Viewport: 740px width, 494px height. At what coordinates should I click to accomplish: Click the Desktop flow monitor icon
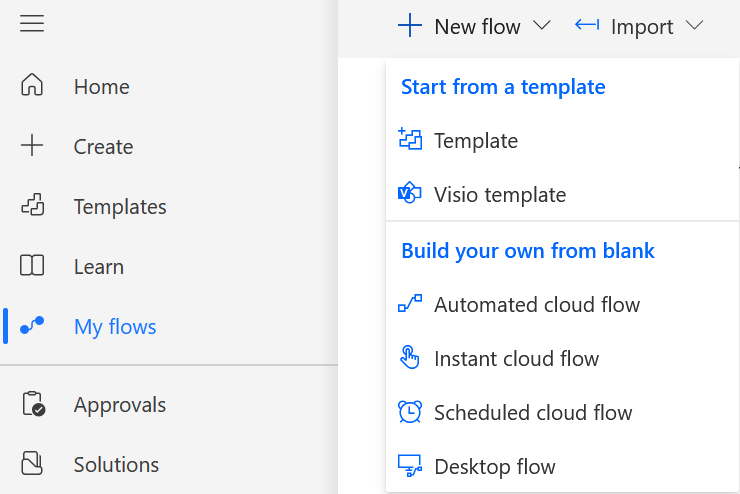coord(410,466)
